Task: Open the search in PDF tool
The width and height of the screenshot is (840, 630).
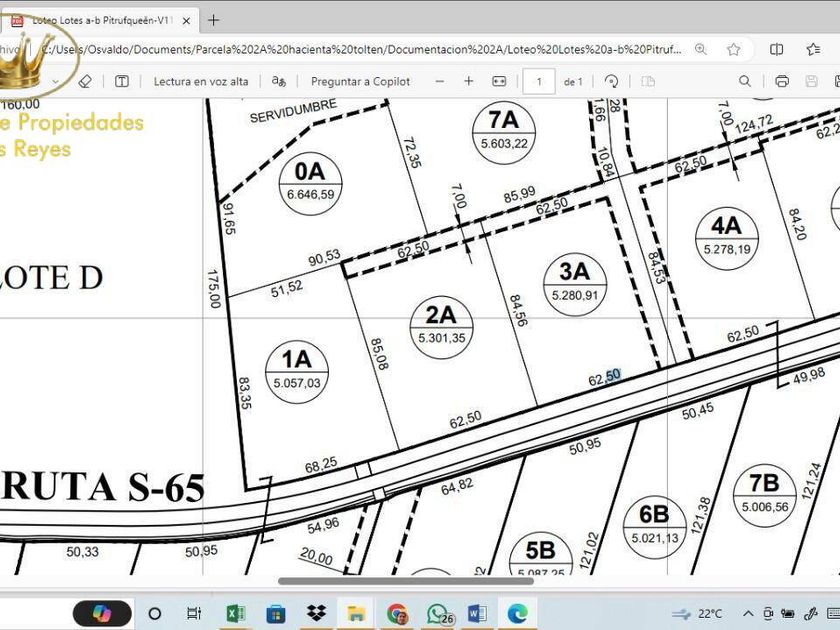Action: [745, 81]
